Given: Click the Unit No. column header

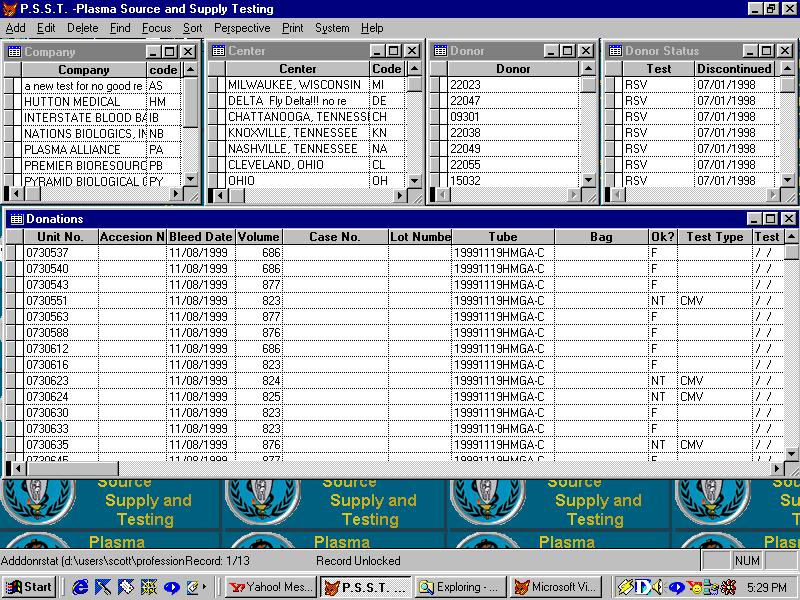Looking at the screenshot, I should [60, 237].
